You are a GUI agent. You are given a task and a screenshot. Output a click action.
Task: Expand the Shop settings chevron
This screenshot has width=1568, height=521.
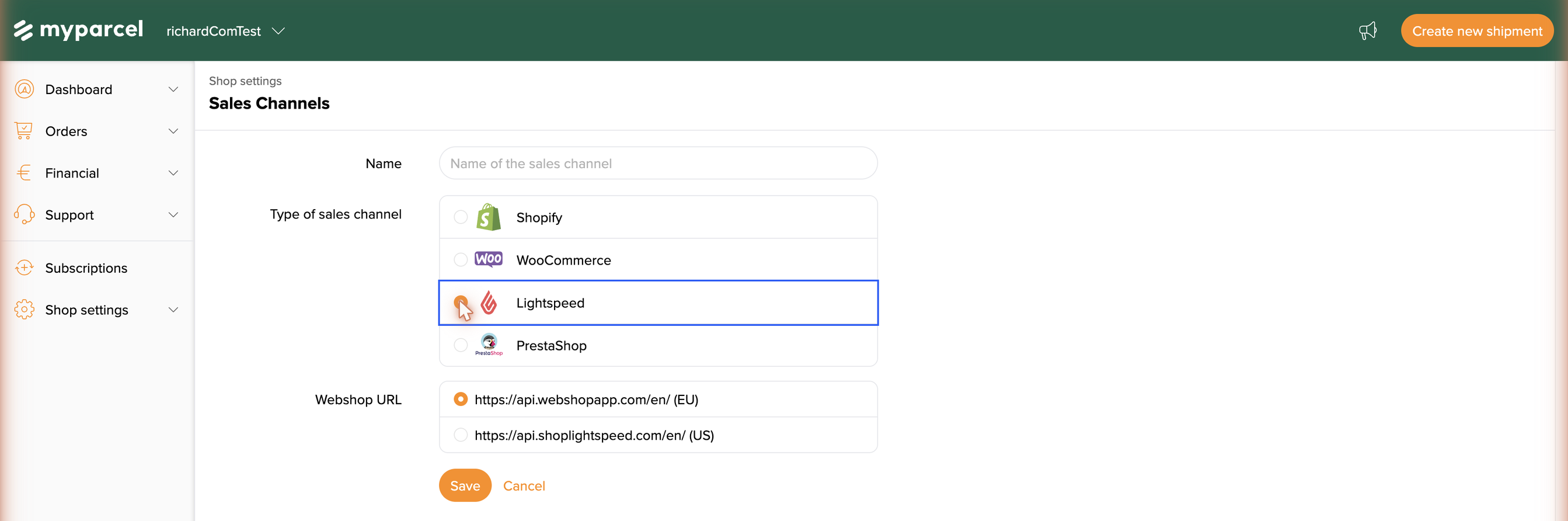click(173, 310)
